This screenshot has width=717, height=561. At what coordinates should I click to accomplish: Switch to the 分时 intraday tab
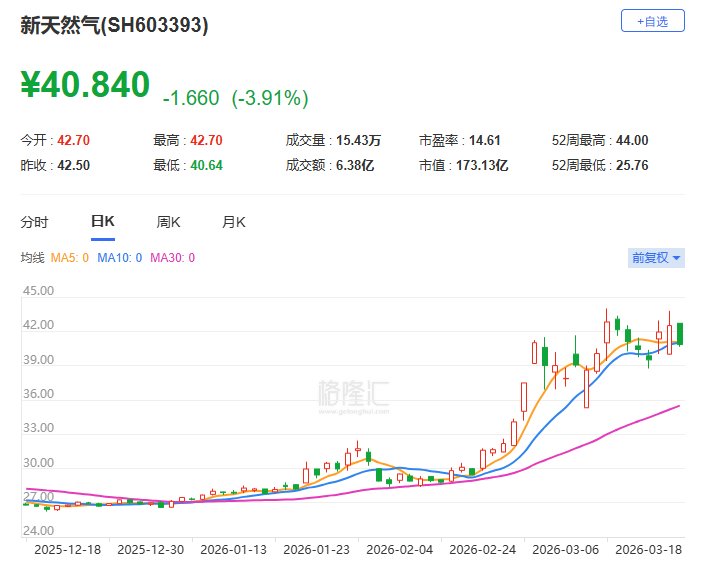[x=34, y=222]
